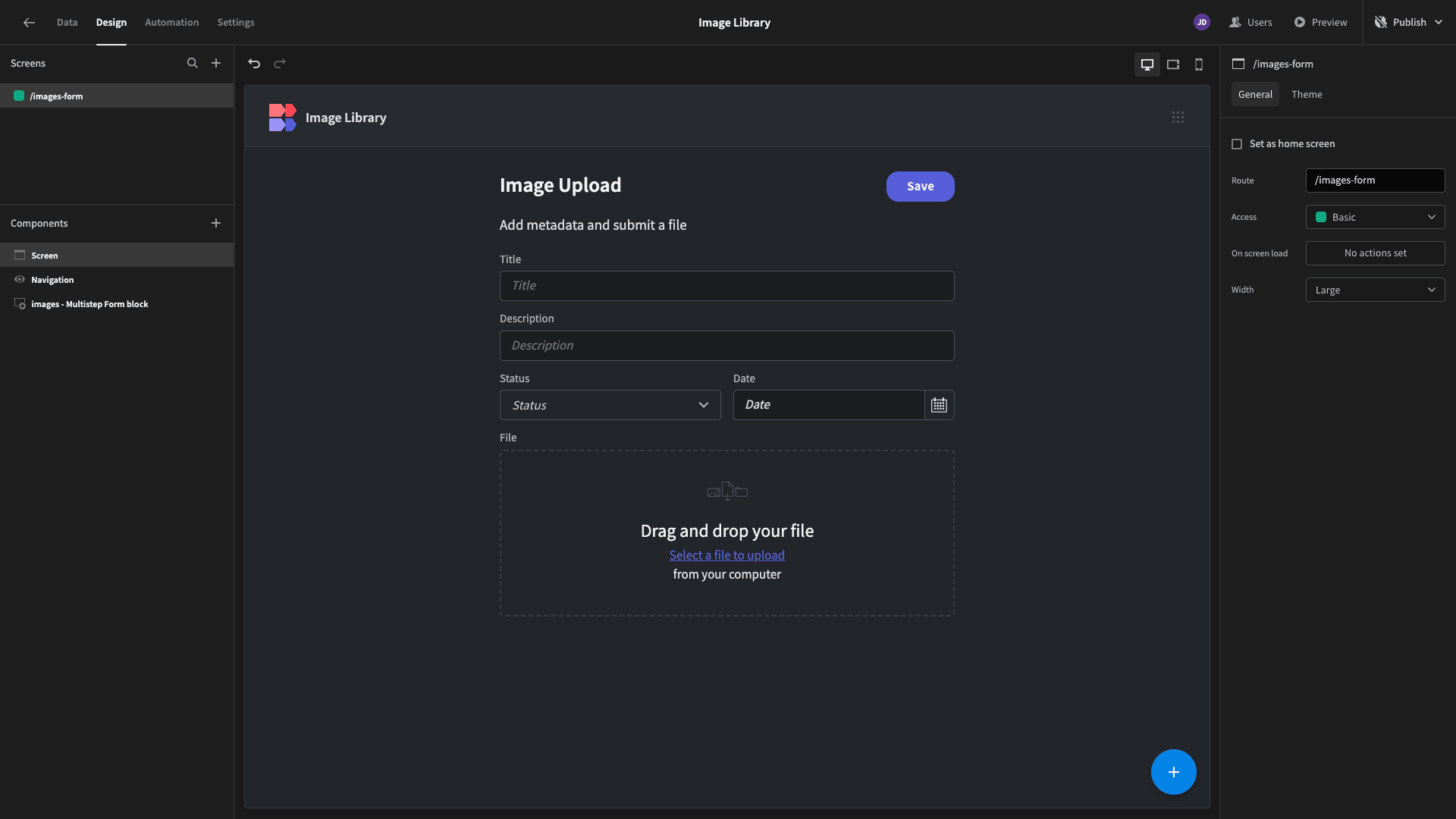Click the Save button
The image size is (1456, 819).
click(920, 187)
